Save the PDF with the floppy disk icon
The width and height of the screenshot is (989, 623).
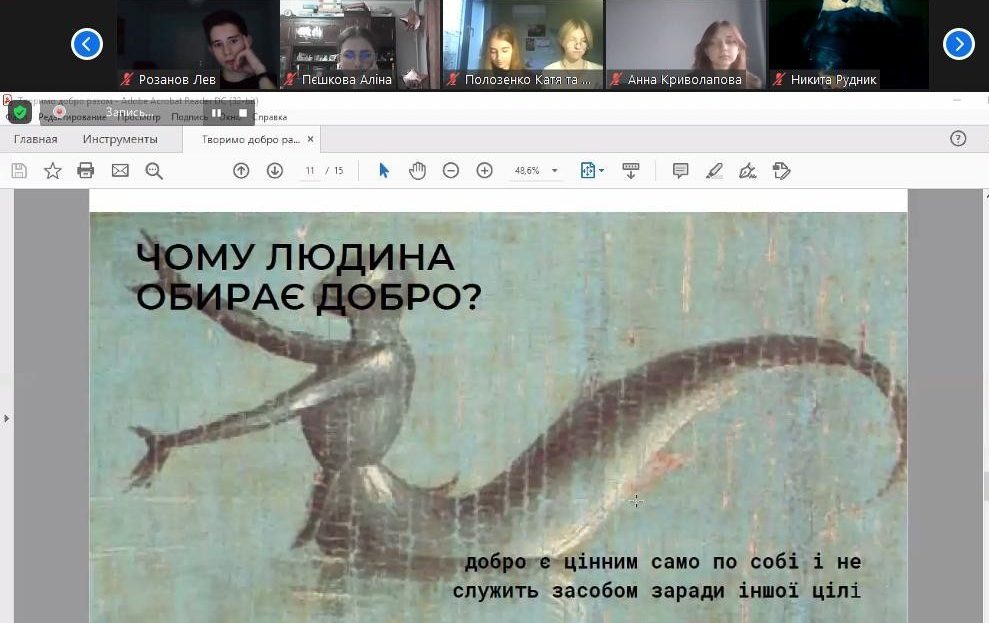(19, 171)
